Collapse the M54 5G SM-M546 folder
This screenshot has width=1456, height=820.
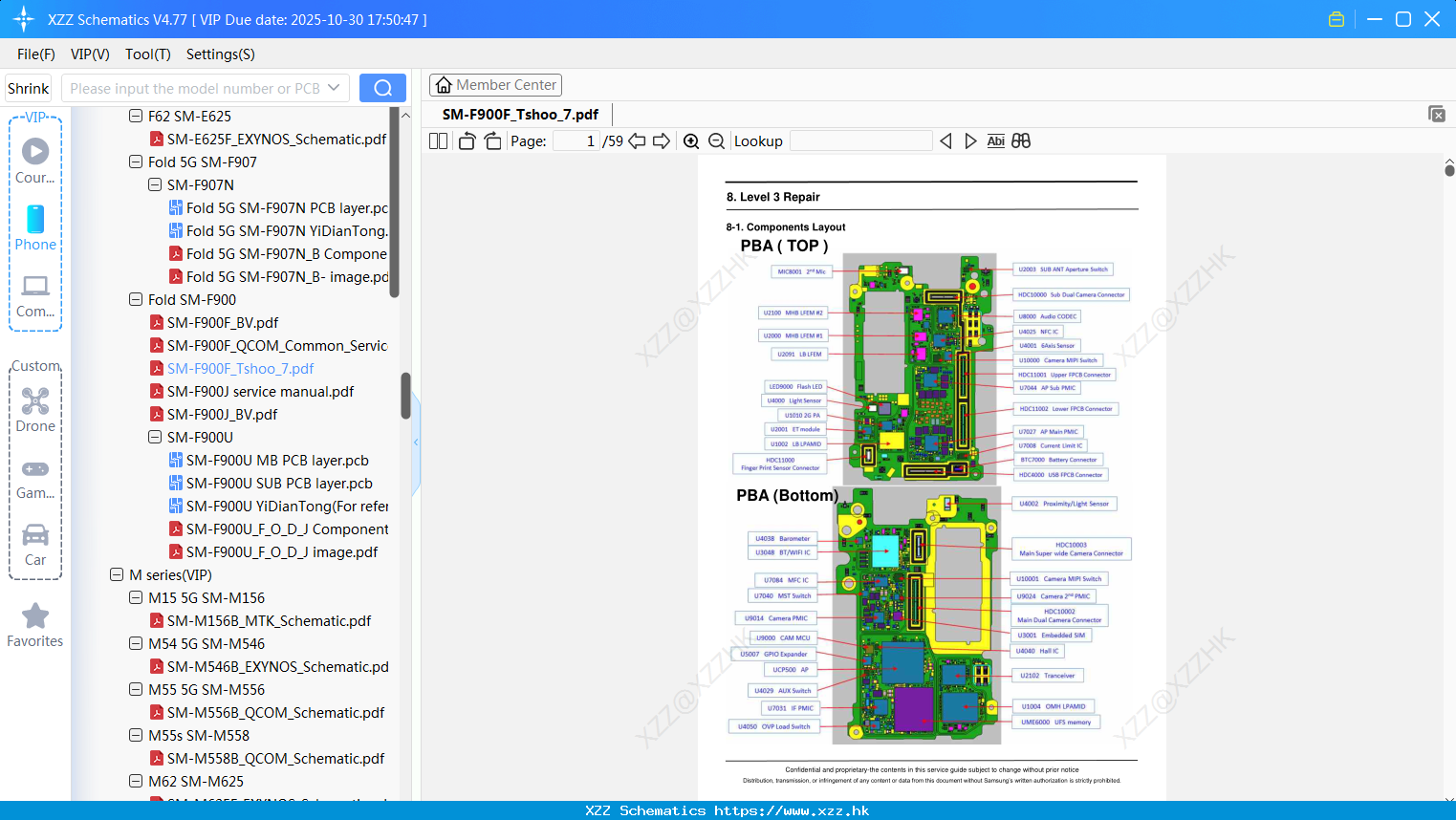tap(136, 643)
